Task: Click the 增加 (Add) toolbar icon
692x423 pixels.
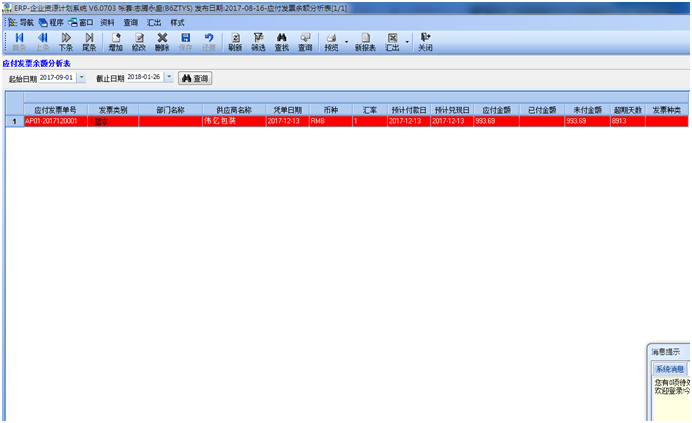Action: tap(116, 41)
